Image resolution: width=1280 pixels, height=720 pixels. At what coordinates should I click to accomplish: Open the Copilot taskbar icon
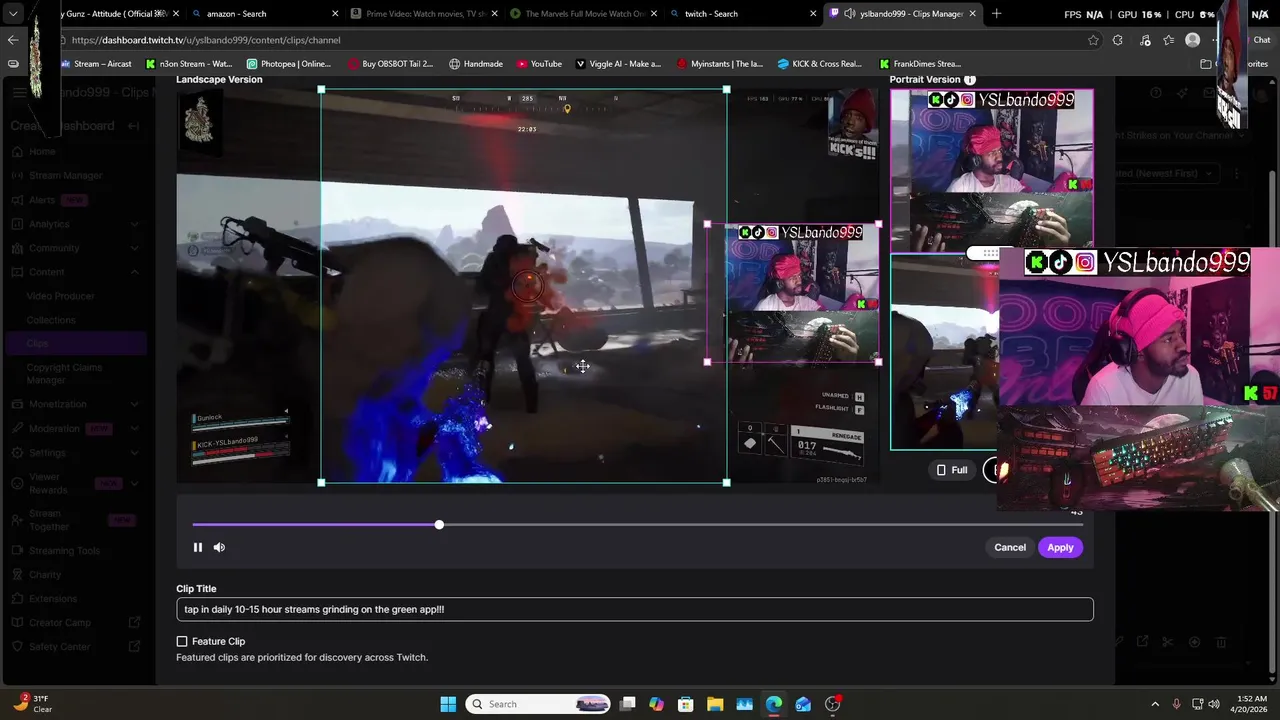click(656, 704)
